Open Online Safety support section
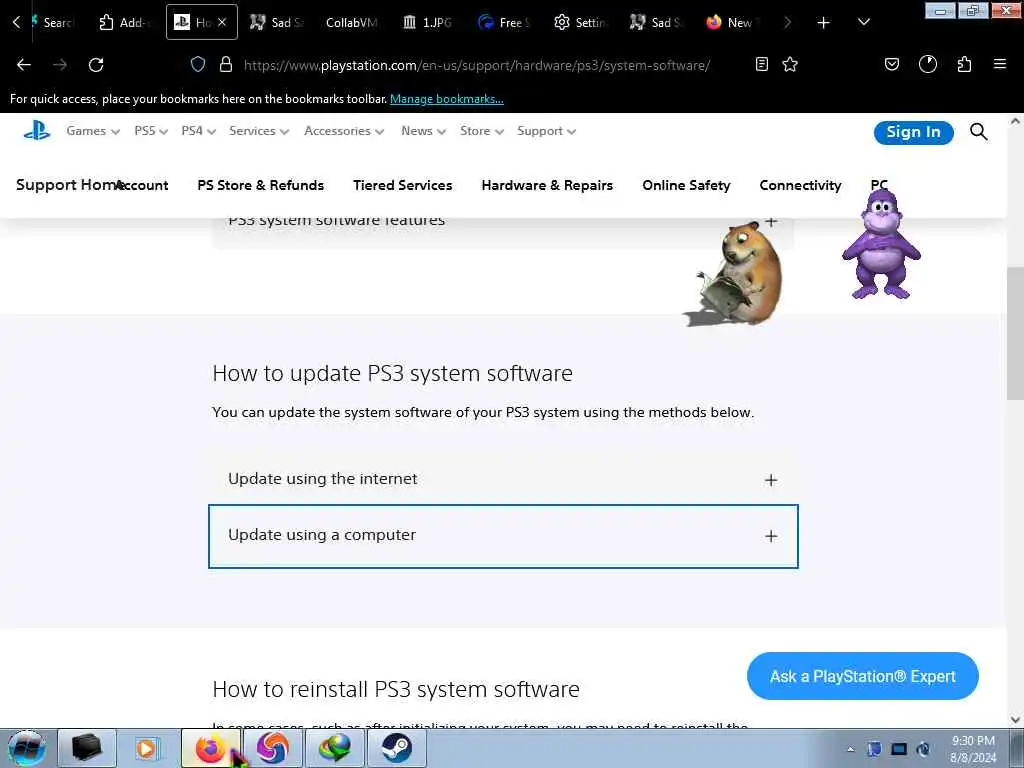 coord(686,185)
